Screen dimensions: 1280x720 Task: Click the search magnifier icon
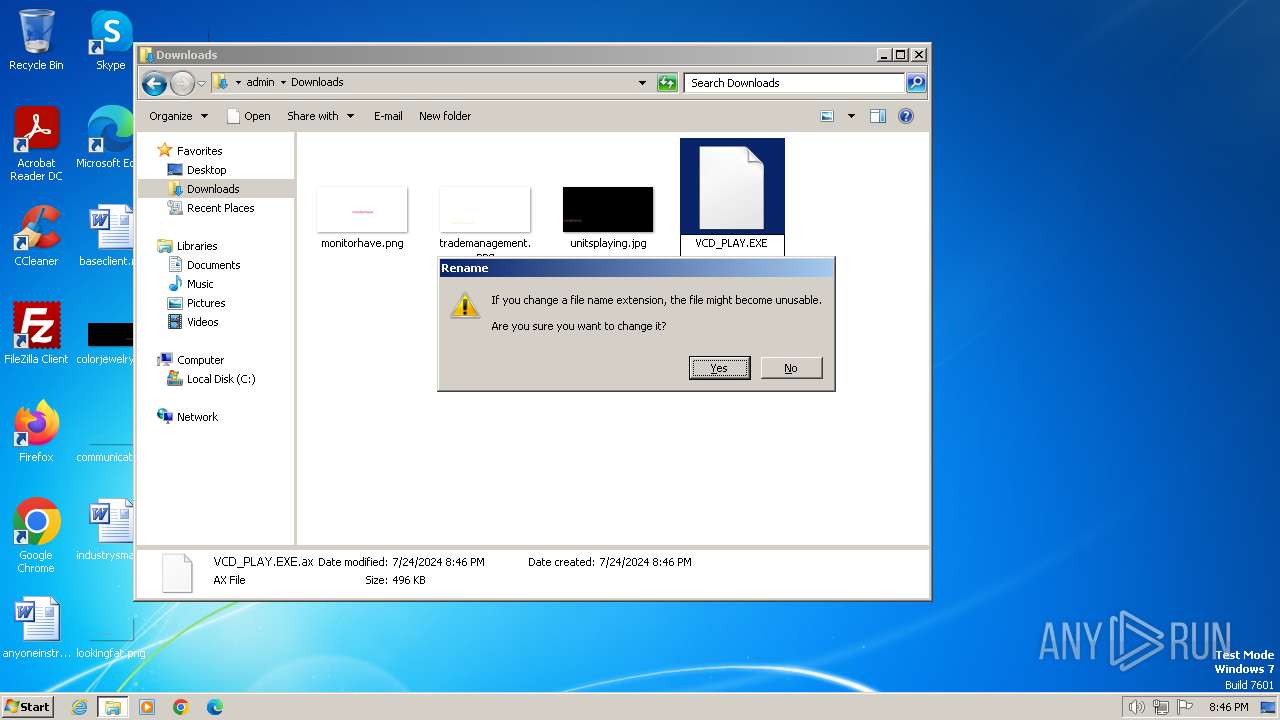[916, 83]
